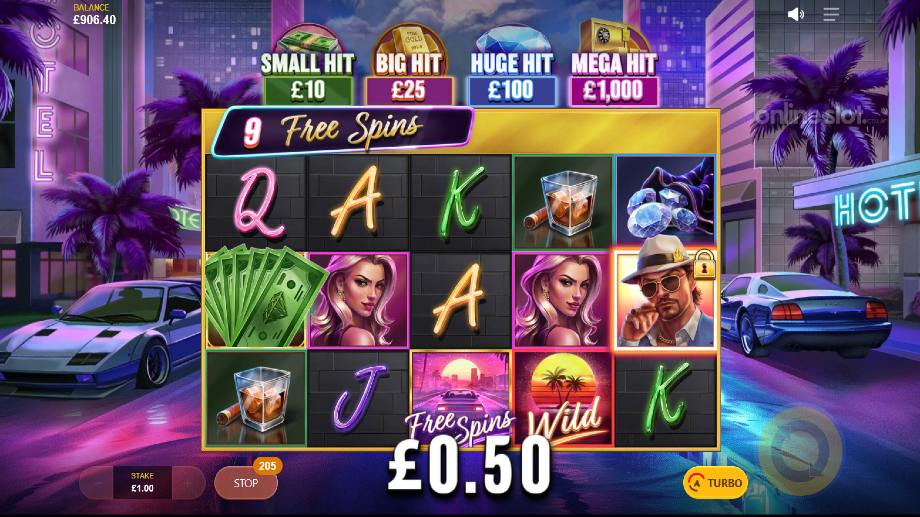This screenshot has width=920, height=517.
Task: Select the Big Hit £25 jackpot
Action: pos(409,66)
